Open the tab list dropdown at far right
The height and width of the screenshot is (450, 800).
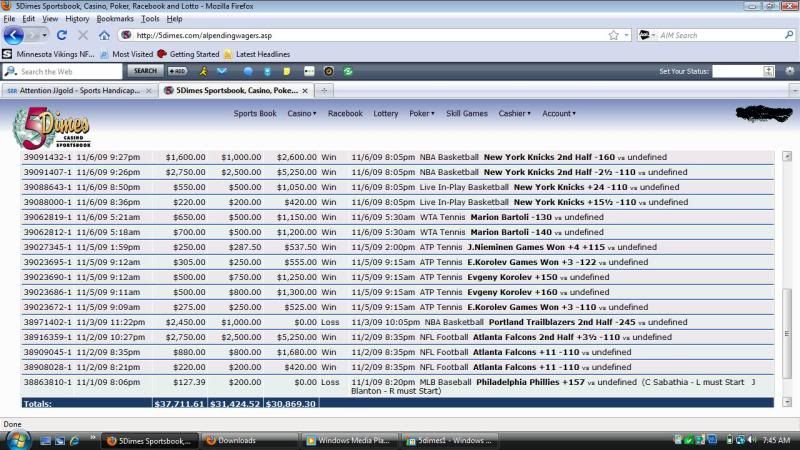[794, 90]
